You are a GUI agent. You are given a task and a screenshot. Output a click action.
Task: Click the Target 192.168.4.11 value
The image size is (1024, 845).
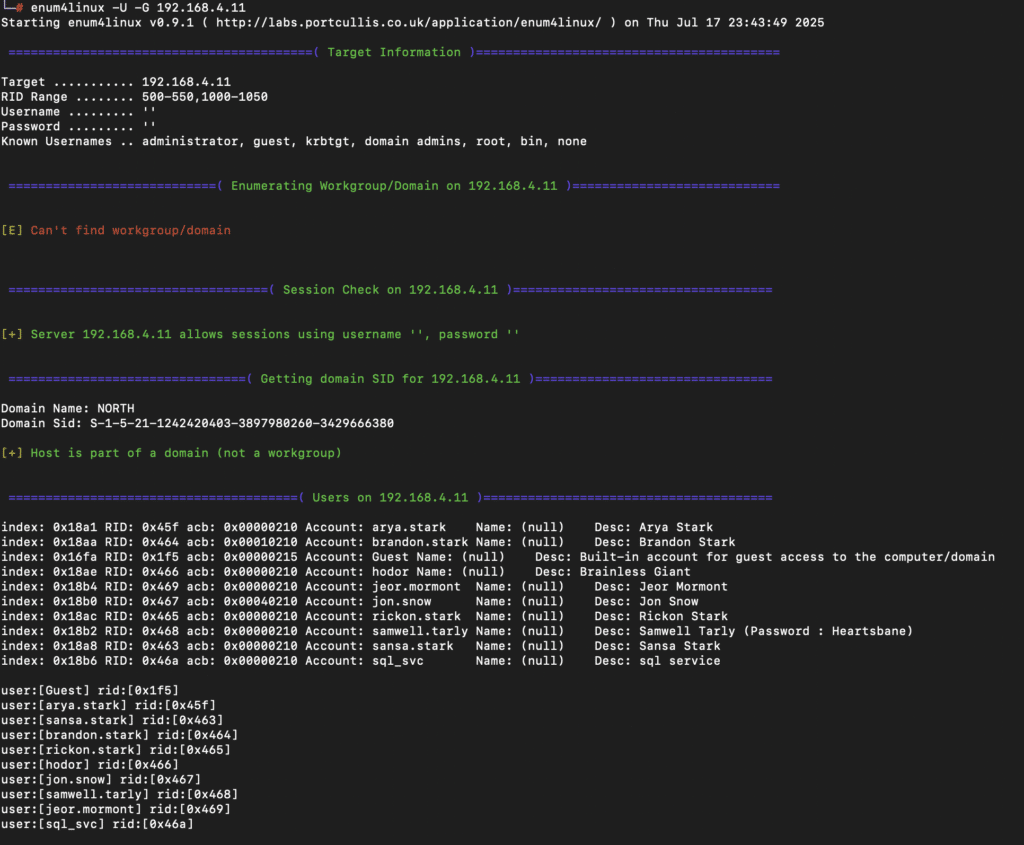point(186,82)
